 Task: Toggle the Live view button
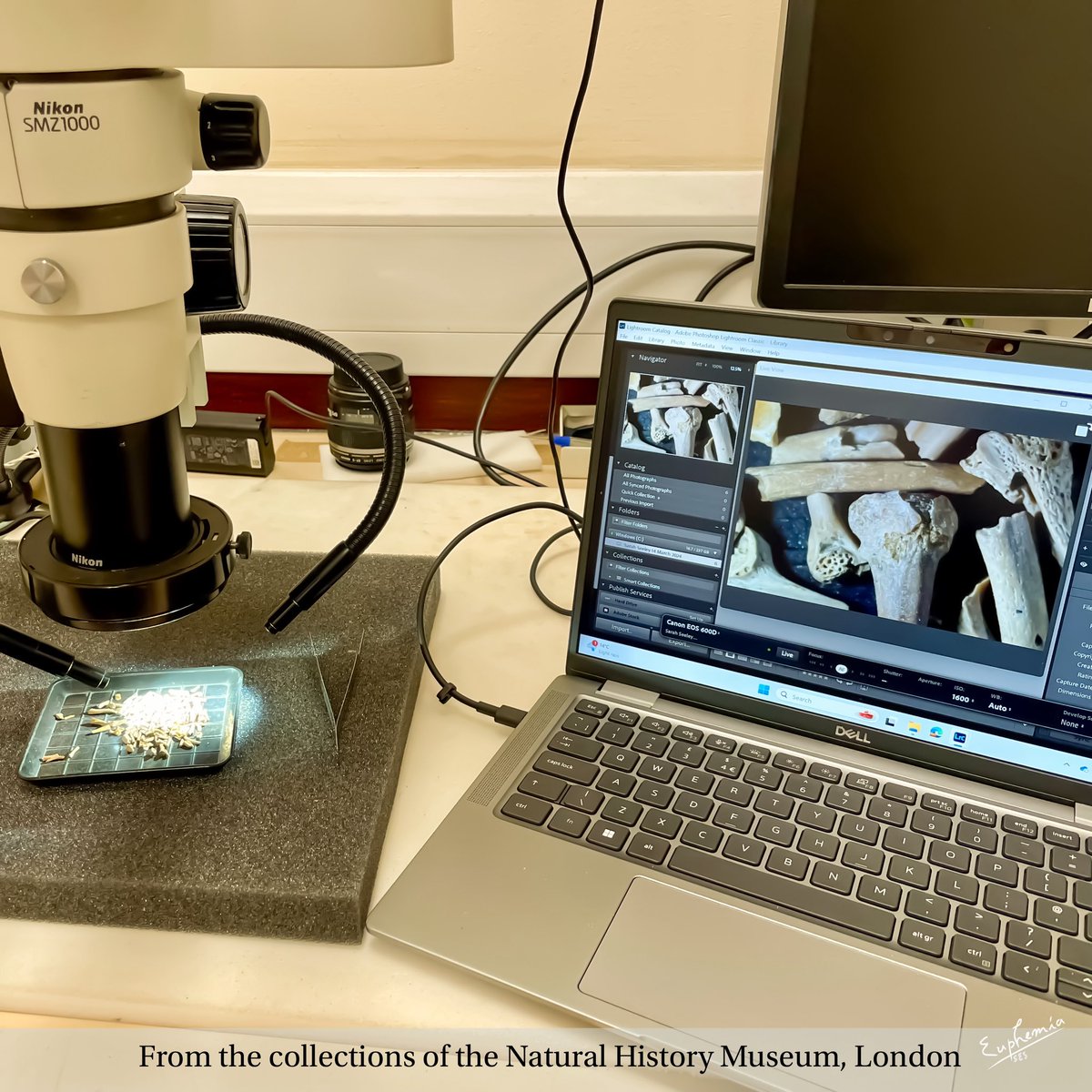(x=787, y=654)
